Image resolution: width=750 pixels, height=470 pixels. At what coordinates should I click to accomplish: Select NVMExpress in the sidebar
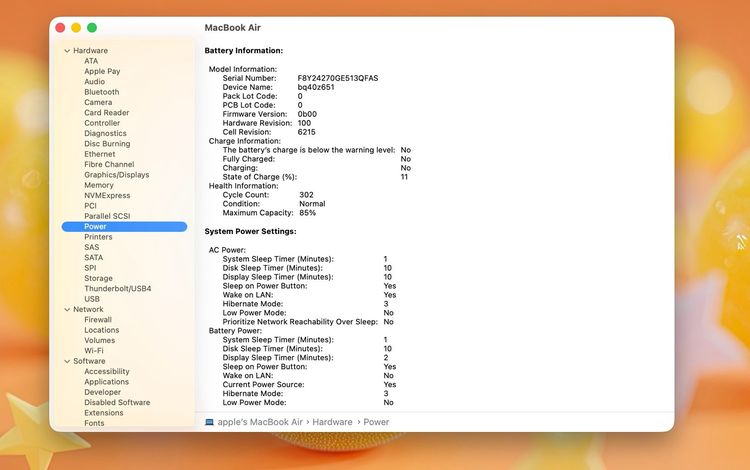(107, 196)
